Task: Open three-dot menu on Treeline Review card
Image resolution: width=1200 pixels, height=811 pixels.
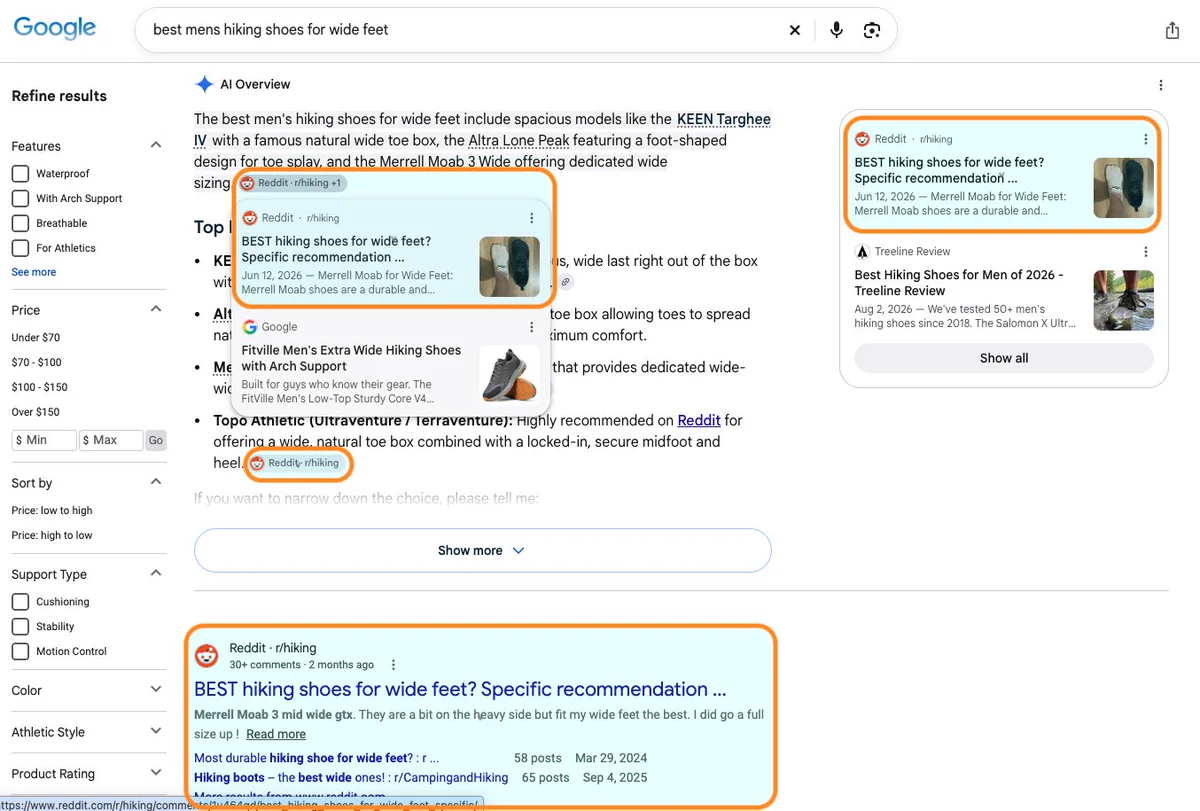Action: (1146, 252)
